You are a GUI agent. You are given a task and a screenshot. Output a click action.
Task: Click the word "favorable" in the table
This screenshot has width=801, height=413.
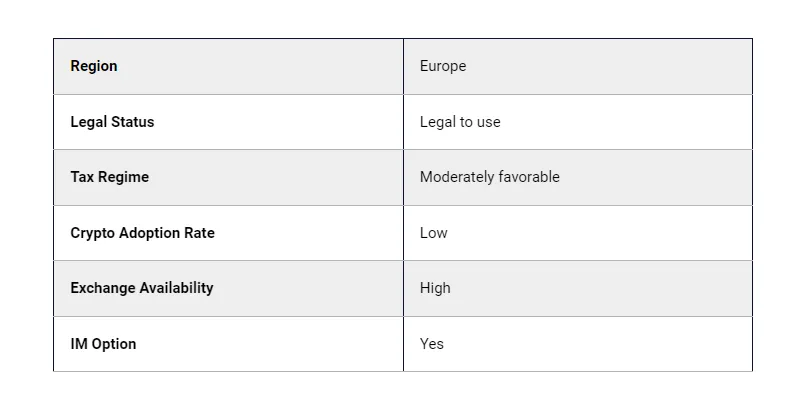528,177
